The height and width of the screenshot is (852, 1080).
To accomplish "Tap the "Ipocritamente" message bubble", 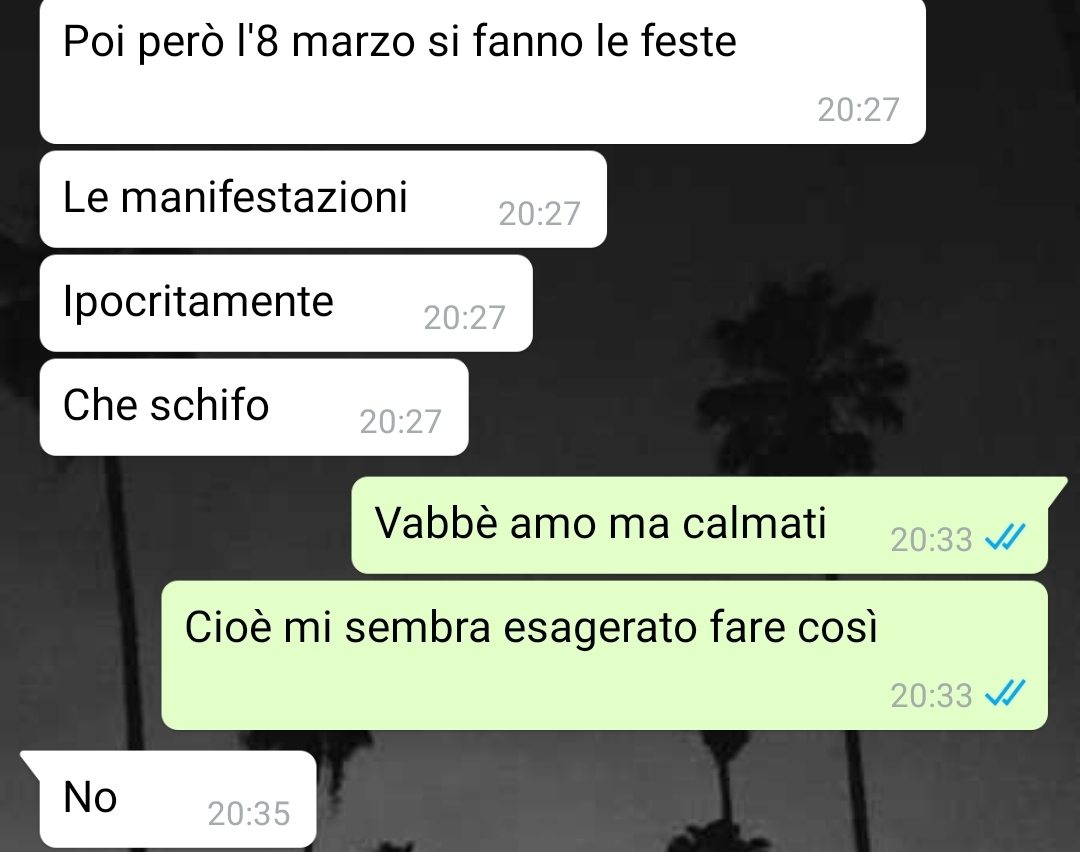I will [286, 303].
